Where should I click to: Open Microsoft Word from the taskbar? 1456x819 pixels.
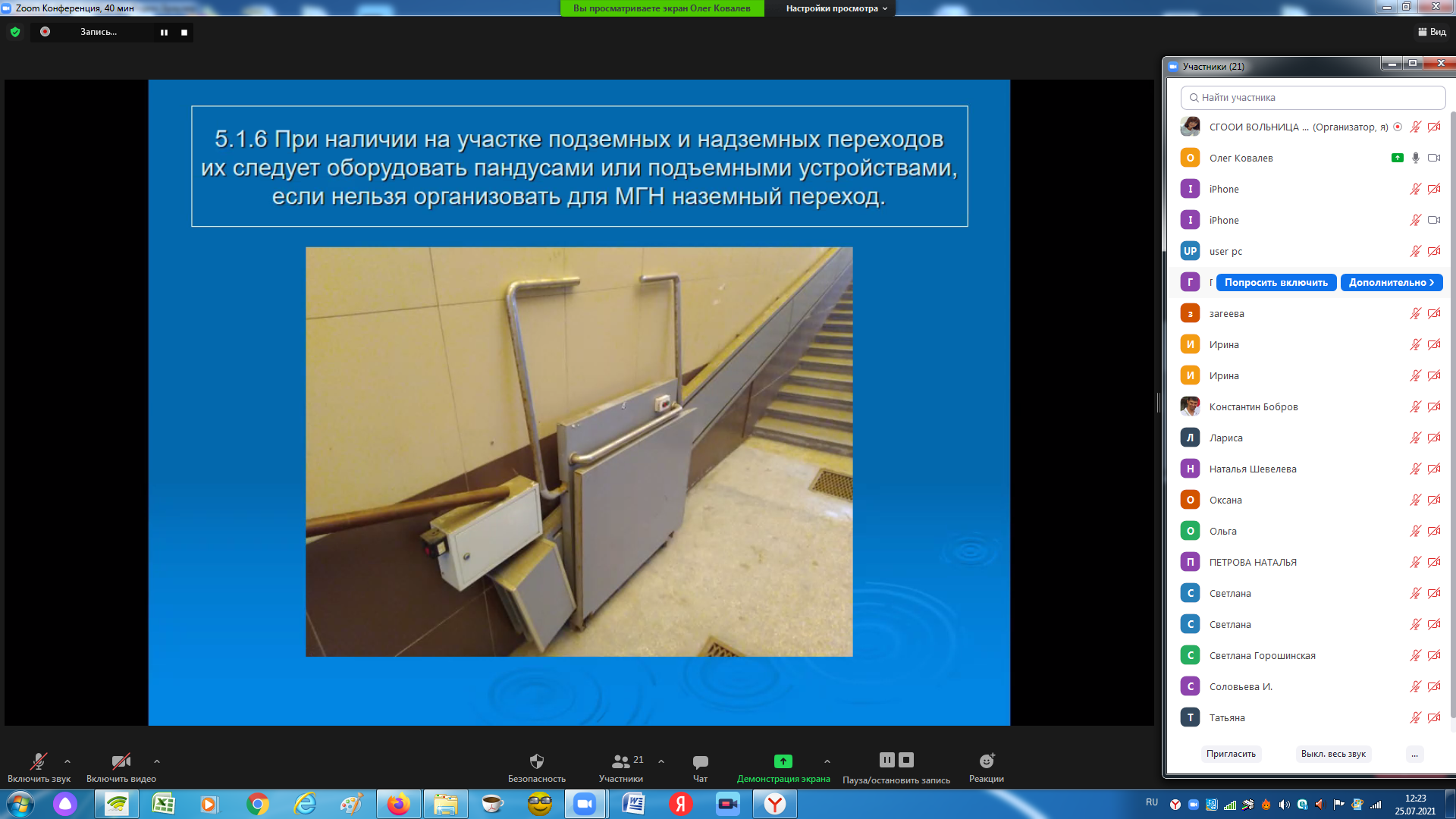(x=633, y=804)
